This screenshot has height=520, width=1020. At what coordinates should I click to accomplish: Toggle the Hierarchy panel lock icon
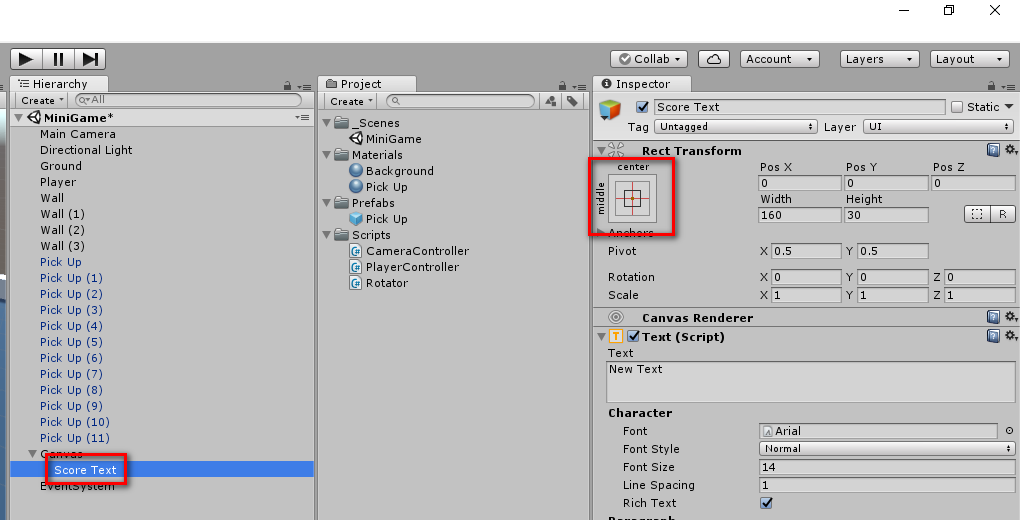(288, 85)
